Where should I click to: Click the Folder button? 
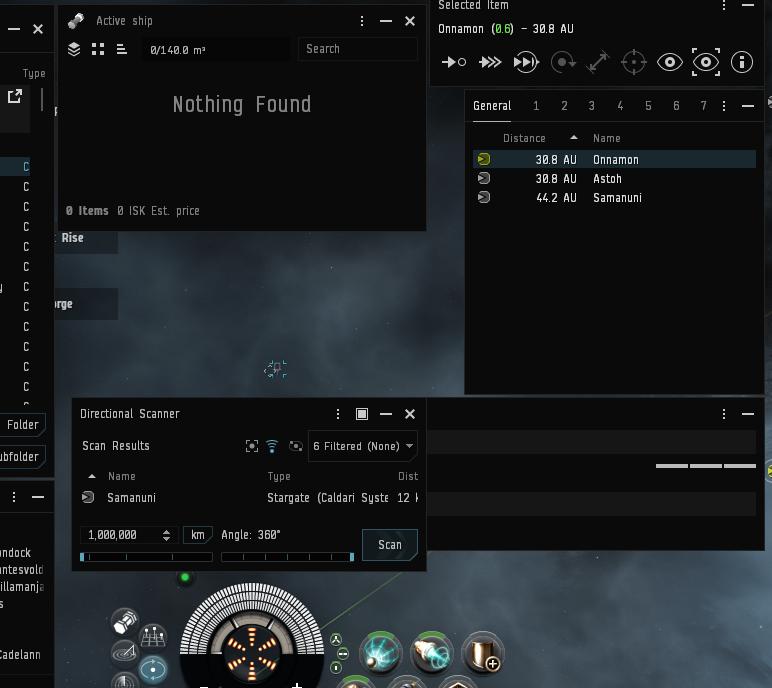pos(23,425)
